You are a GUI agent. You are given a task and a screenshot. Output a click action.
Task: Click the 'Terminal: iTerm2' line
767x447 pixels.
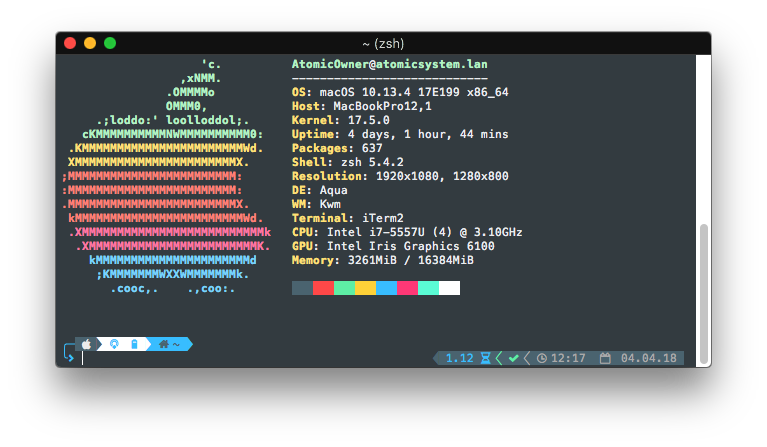[x=348, y=218]
